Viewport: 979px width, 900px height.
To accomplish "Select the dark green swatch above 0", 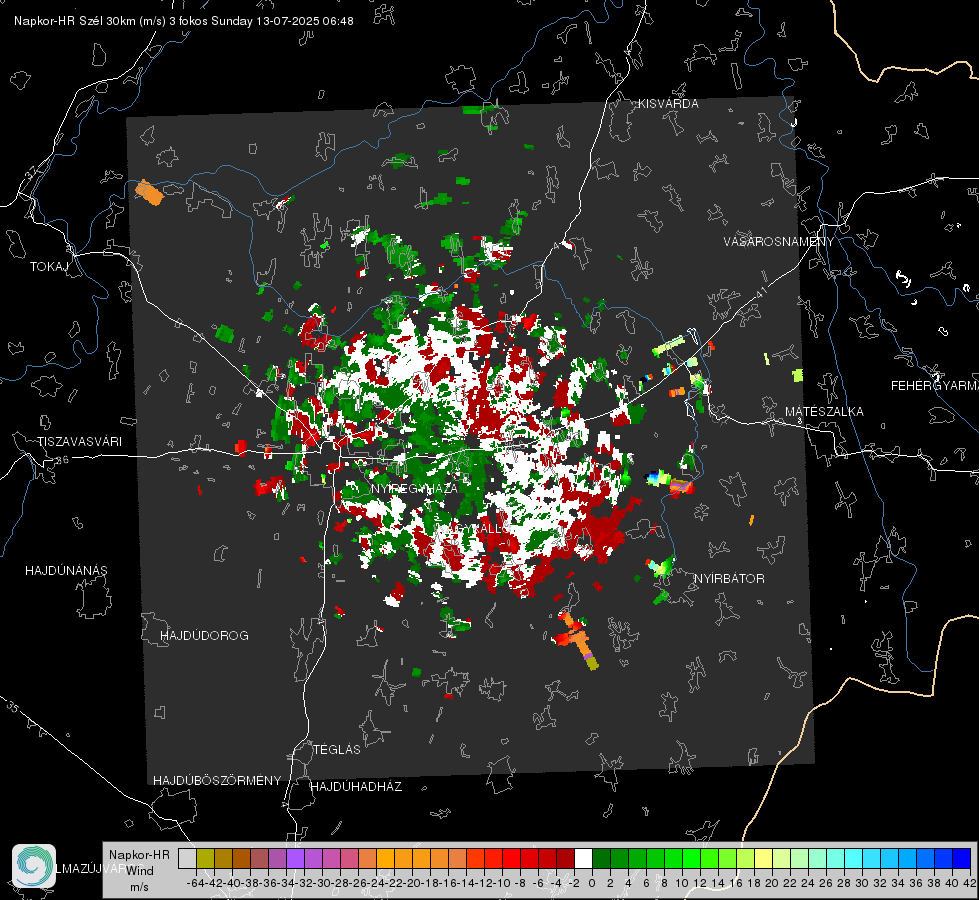I will pyautogui.click(x=601, y=858).
